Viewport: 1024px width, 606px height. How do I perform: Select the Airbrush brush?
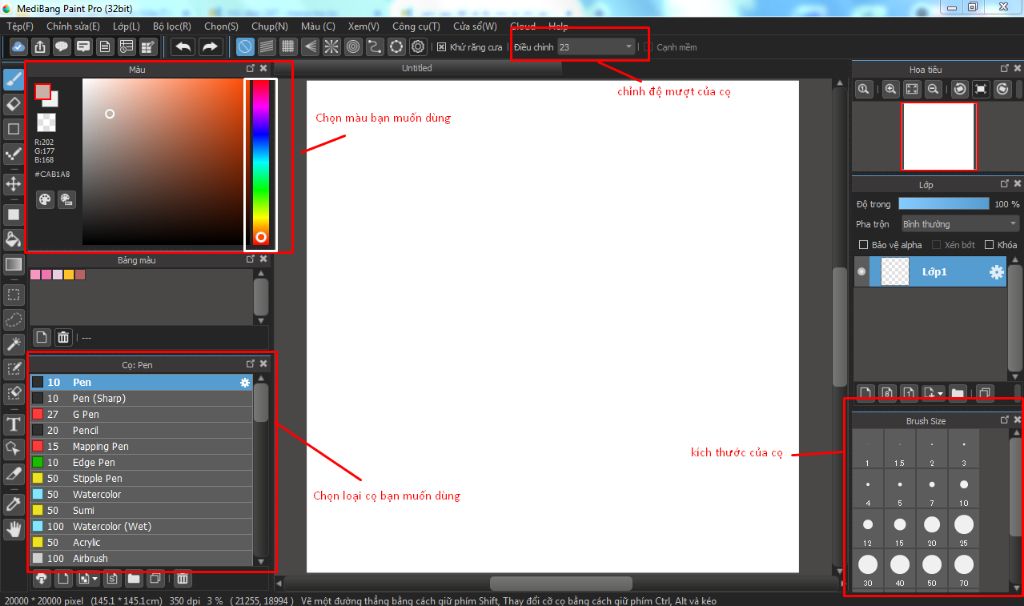[x=141, y=558]
